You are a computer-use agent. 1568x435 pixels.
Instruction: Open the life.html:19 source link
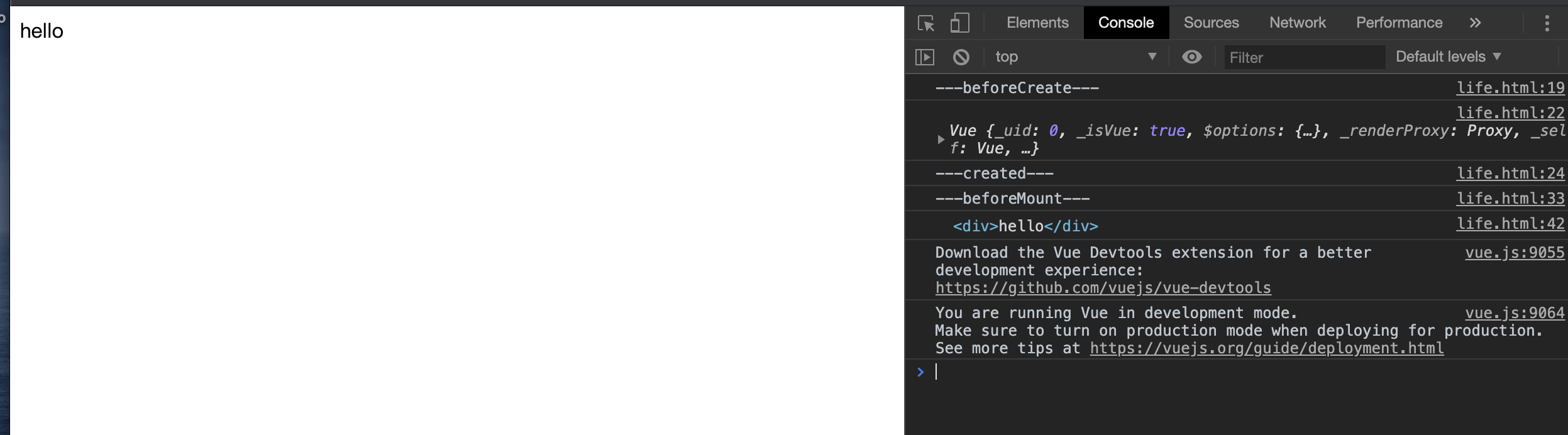click(x=1510, y=88)
